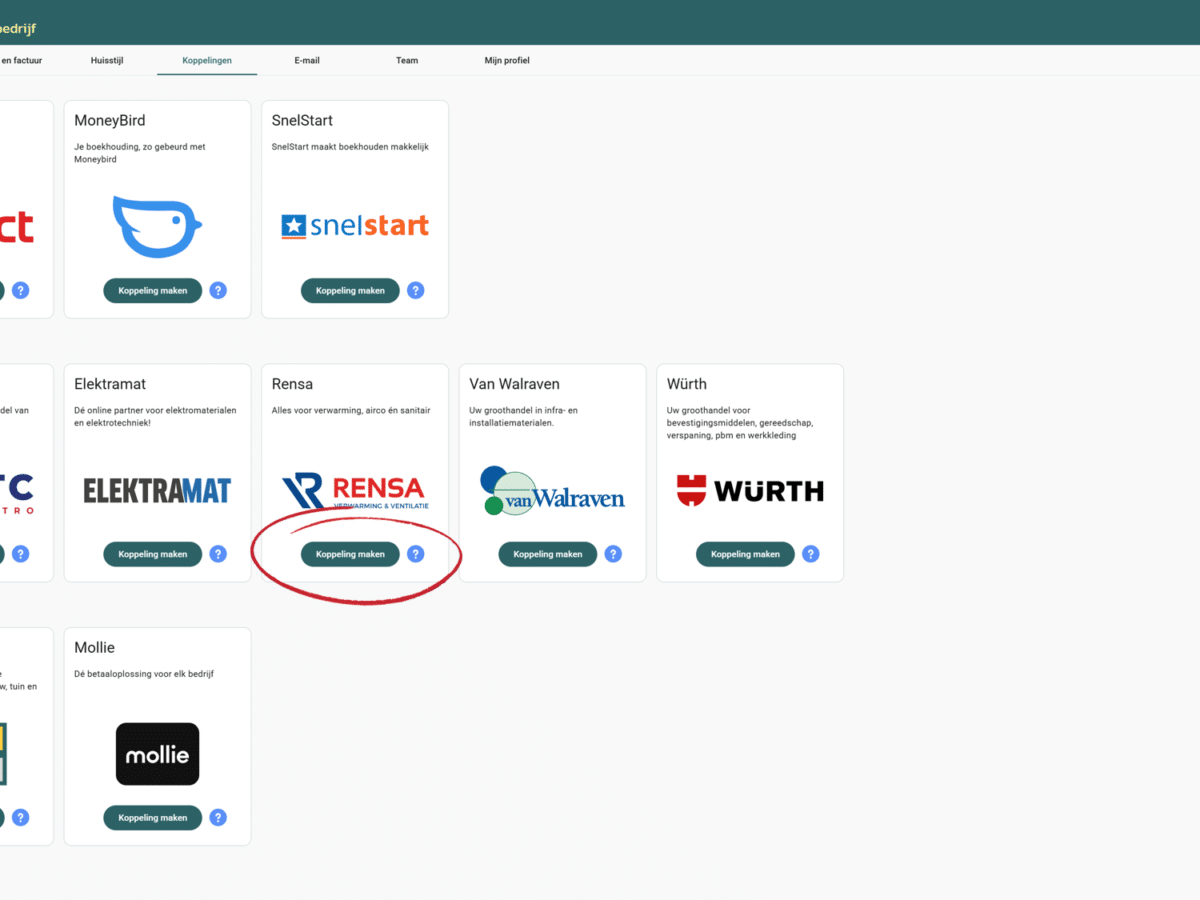Image resolution: width=1200 pixels, height=900 pixels.
Task: Click the Rensa card title
Action: pyautogui.click(x=291, y=384)
